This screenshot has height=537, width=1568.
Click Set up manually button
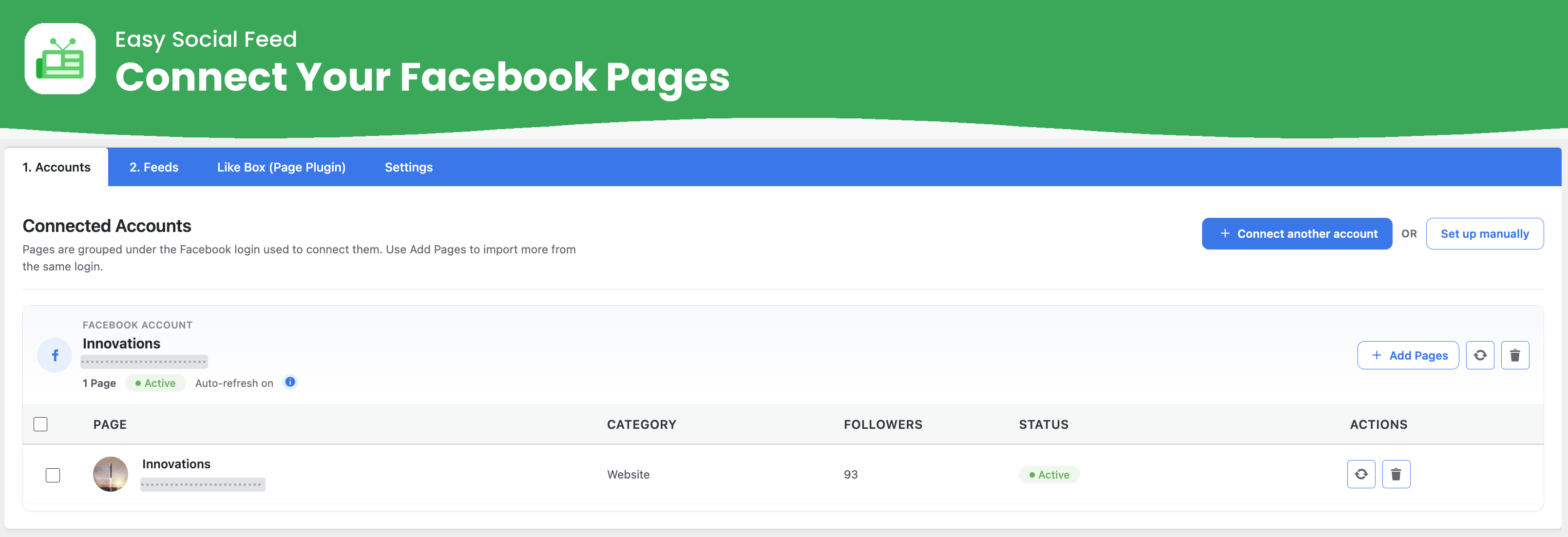[x=1485, y=233]
